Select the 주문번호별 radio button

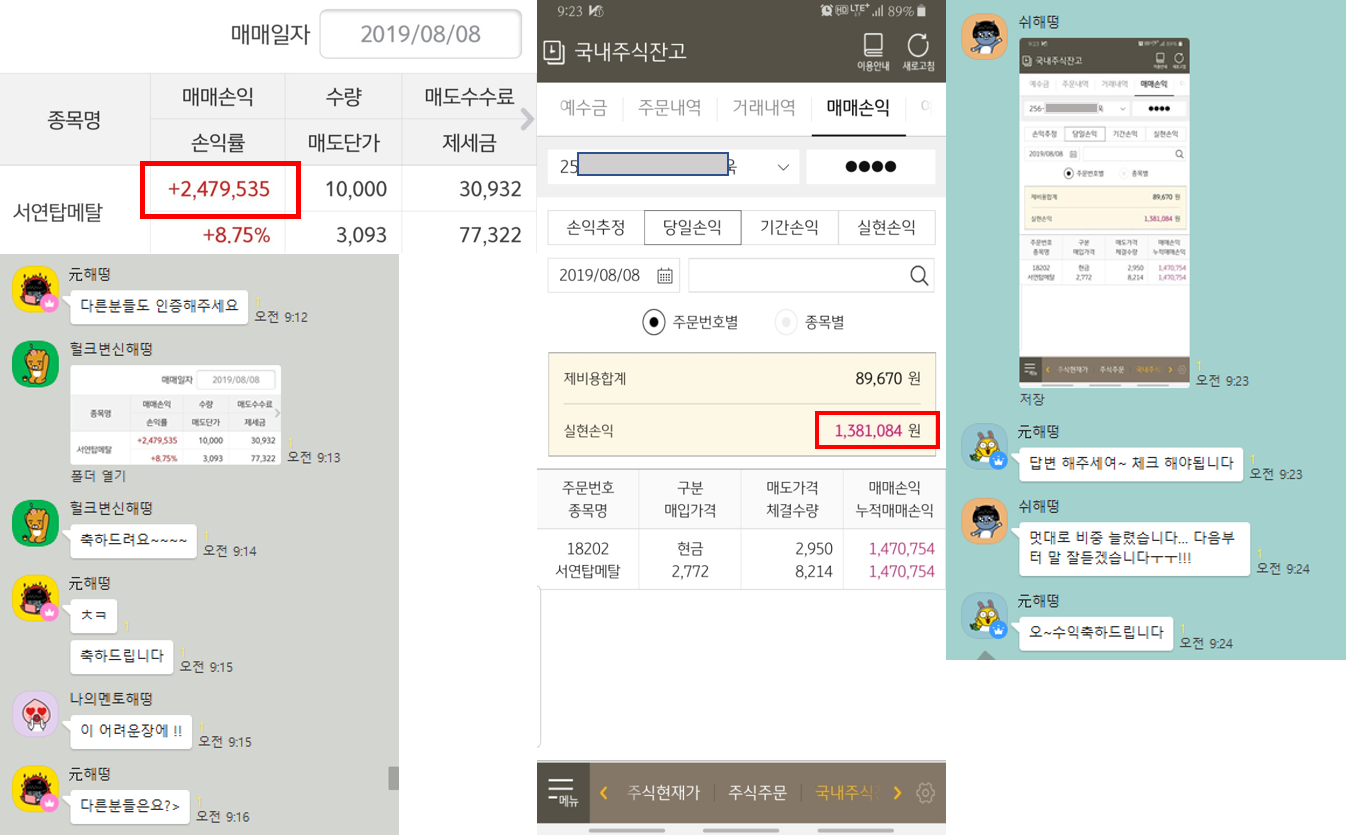coord(654,322)
